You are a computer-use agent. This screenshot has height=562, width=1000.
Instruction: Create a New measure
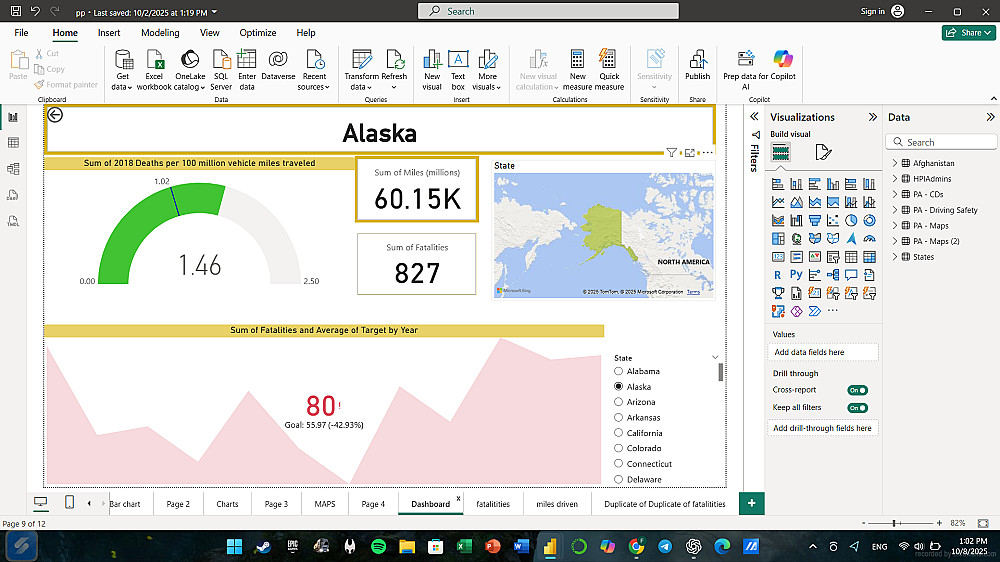point(577,70)
